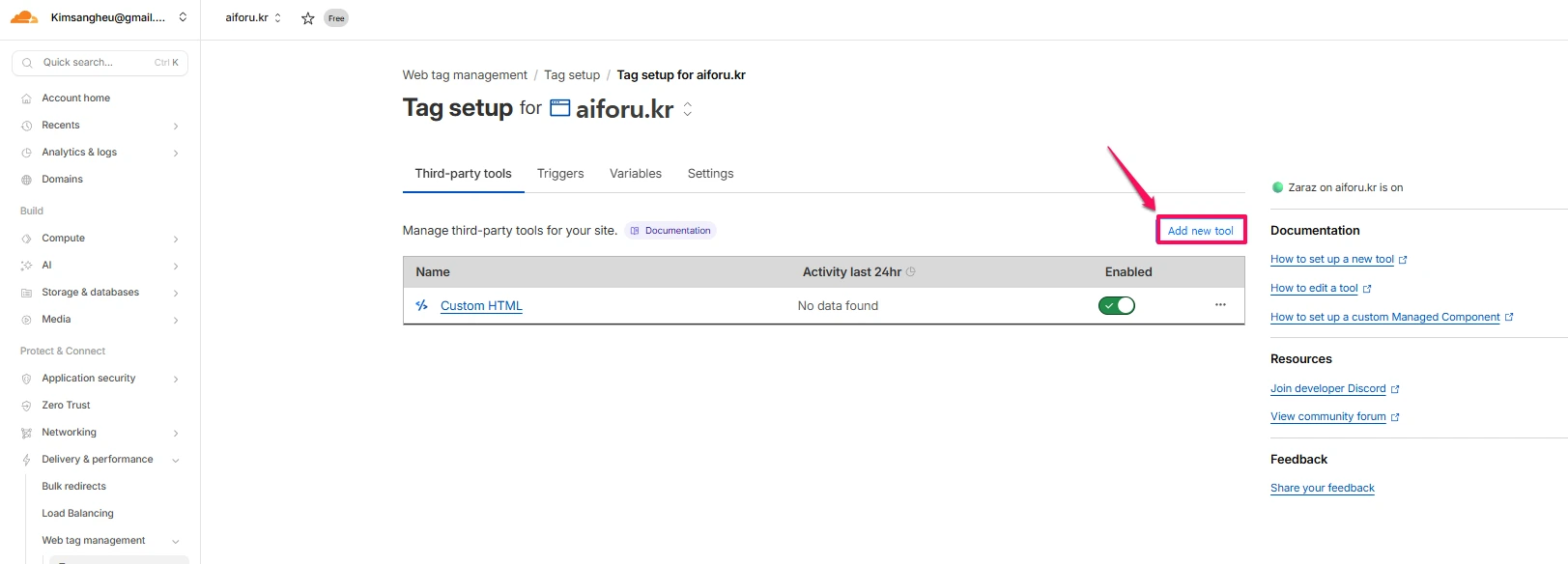Click the Recents clock icon
The height and width of the screenshot is (564, 1568).
27,126
